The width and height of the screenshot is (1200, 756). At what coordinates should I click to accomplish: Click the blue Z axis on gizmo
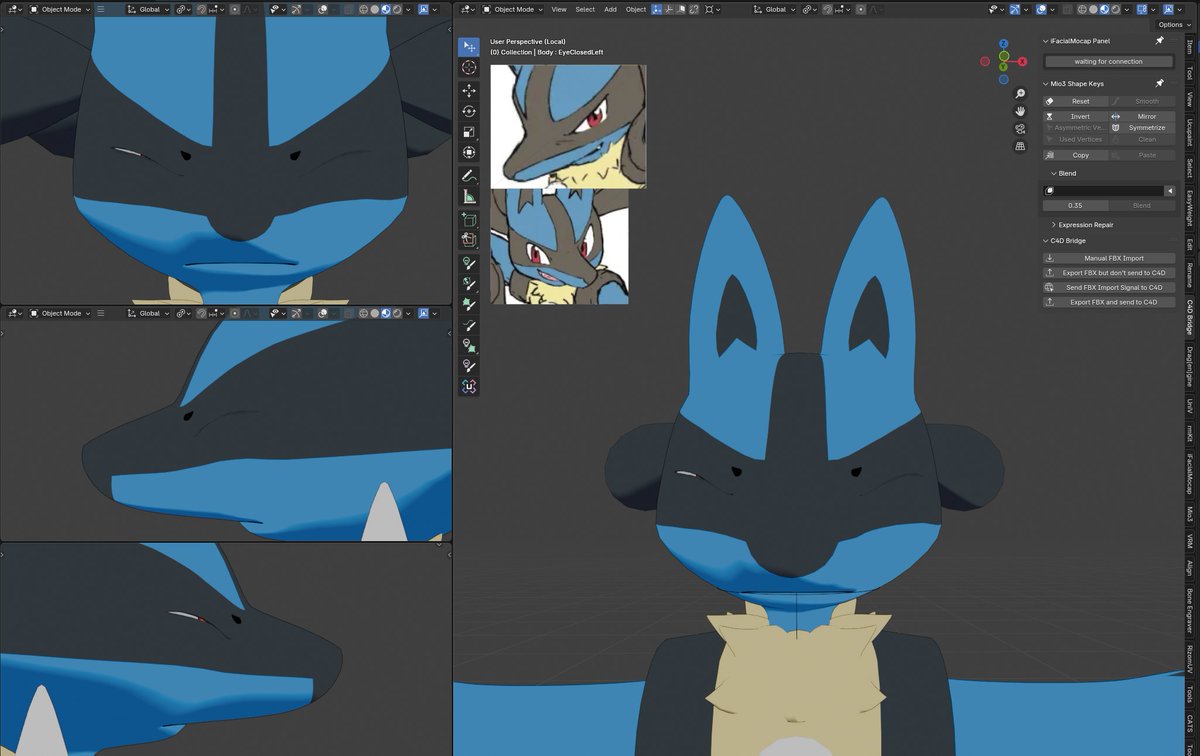click(x=1004, y=44)
